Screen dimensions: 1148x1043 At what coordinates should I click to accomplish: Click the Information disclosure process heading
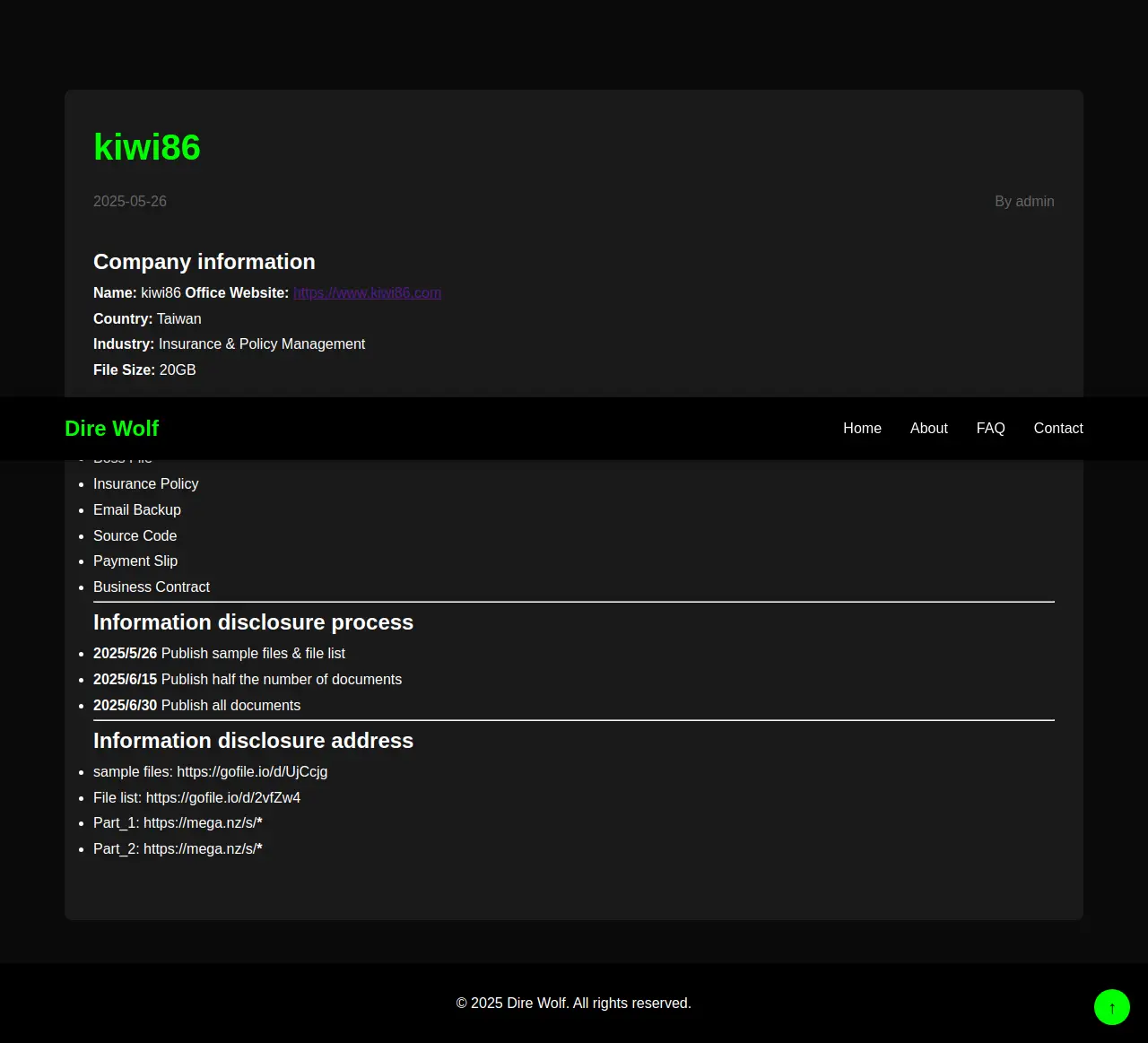pos(253,622)
